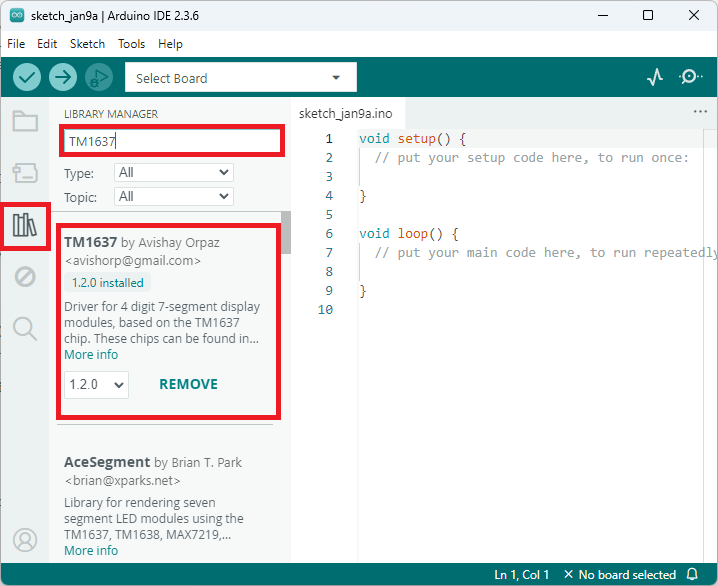This screenshot has width=718, height=586.
Task: Open the Sketch menu
Action: point(87,44)
